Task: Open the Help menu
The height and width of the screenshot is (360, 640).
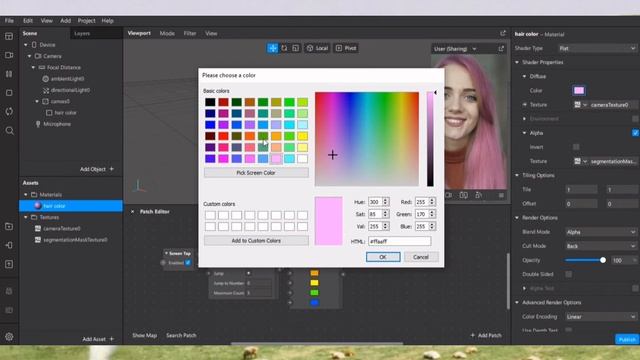Action: (107, 20)
